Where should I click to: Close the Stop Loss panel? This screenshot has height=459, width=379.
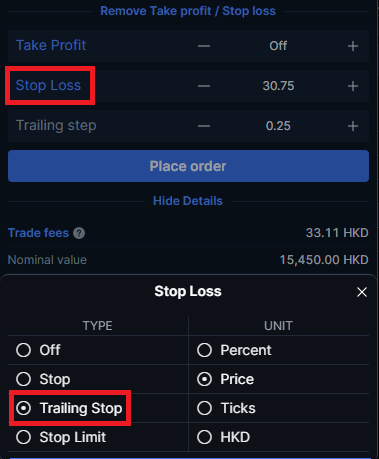pyautogui.click(x=362, y=292)
